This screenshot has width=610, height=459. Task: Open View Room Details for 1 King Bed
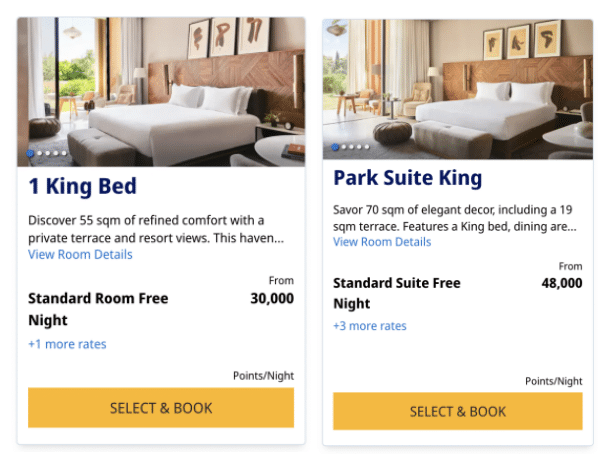(80, 254)
